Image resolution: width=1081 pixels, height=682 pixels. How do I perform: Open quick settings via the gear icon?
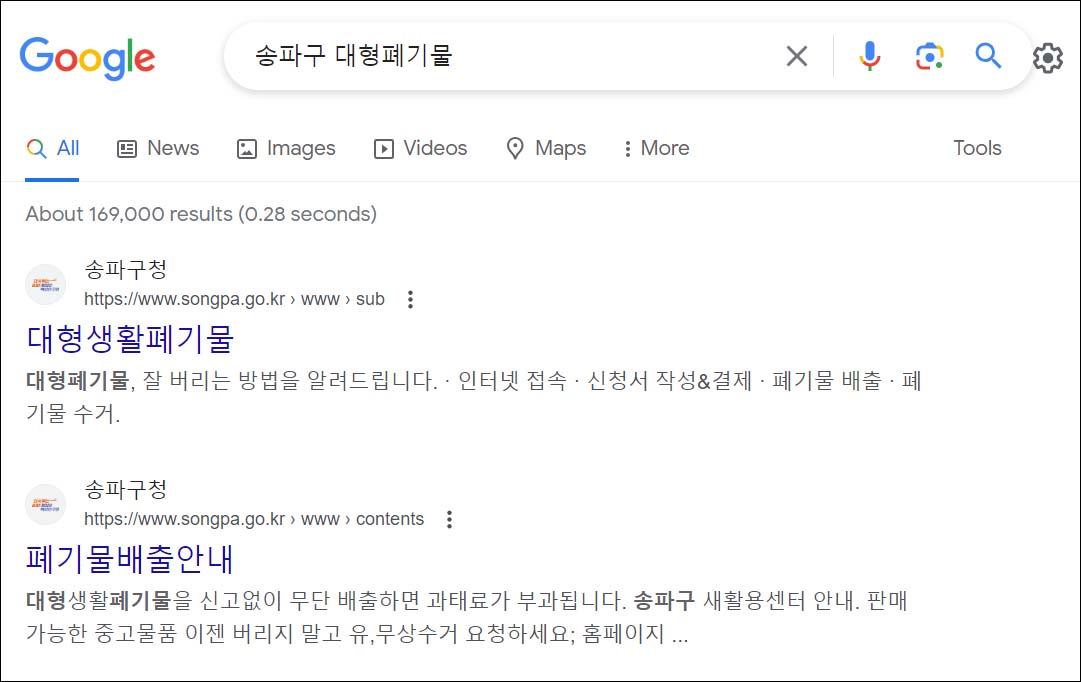(x=1047, y=57)
